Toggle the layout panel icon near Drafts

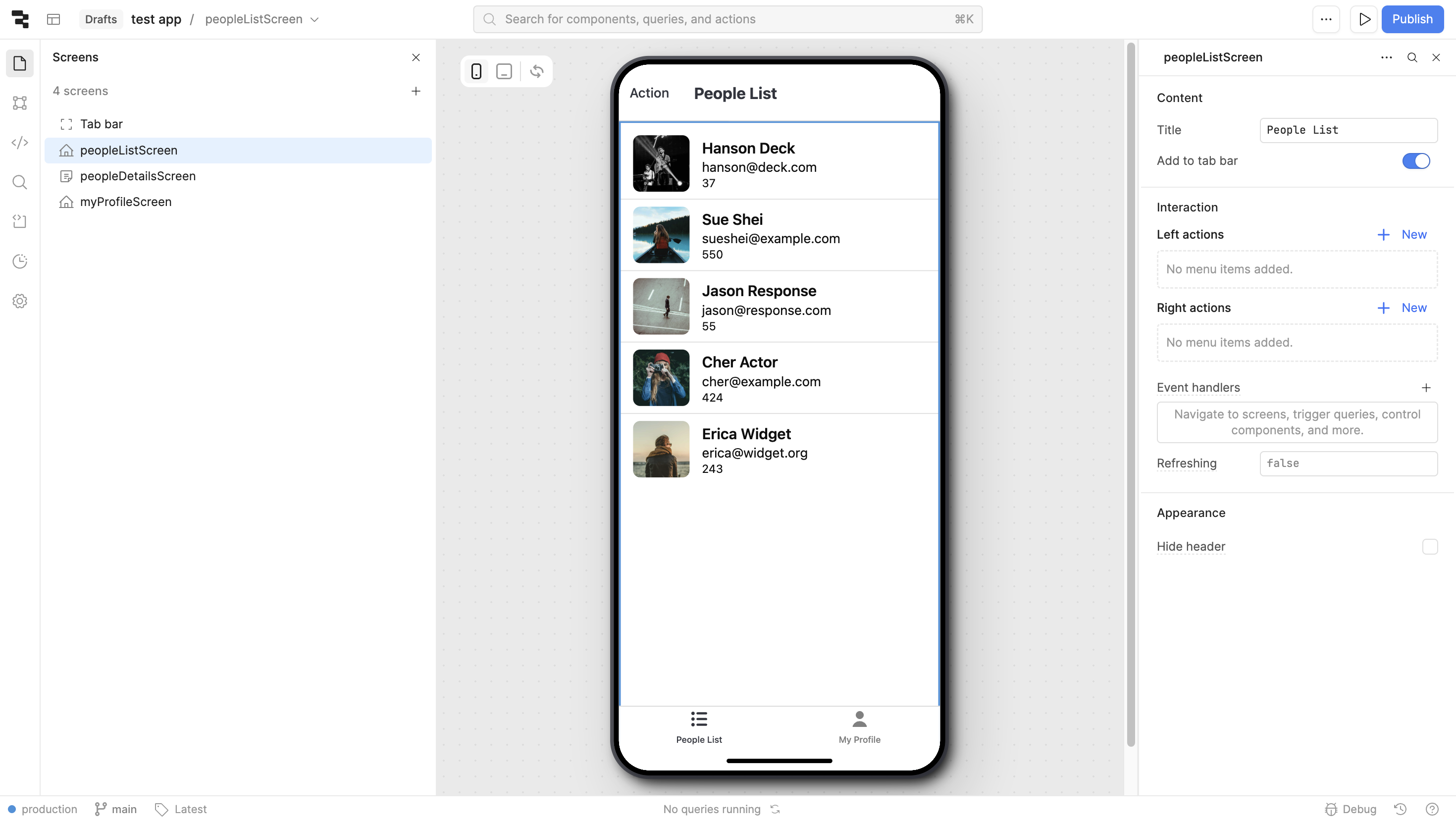[53, 19]
